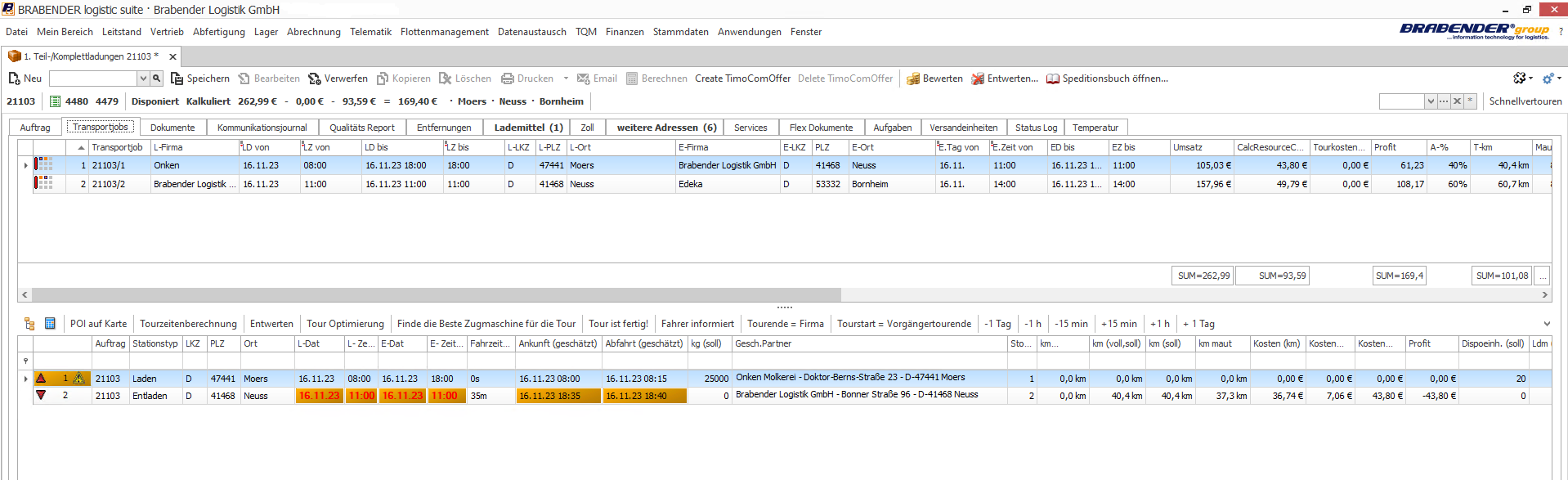Switch to the Kommunikationsjournal tab
This screenshot has height=480, width=1568.
[x=262, y=128]
